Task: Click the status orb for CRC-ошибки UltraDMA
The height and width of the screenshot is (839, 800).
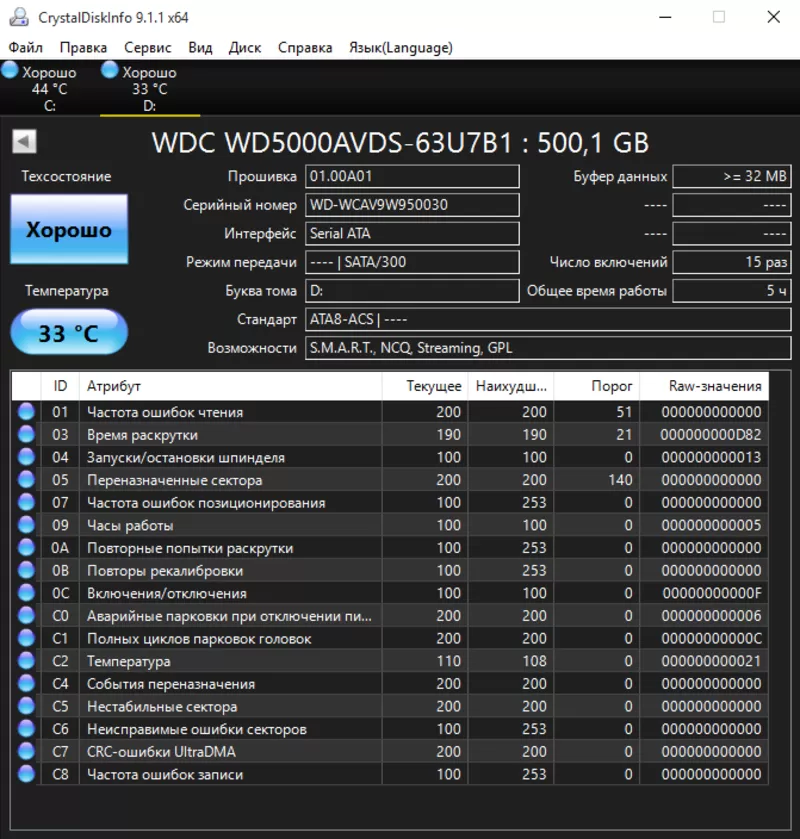Action: 26,752
